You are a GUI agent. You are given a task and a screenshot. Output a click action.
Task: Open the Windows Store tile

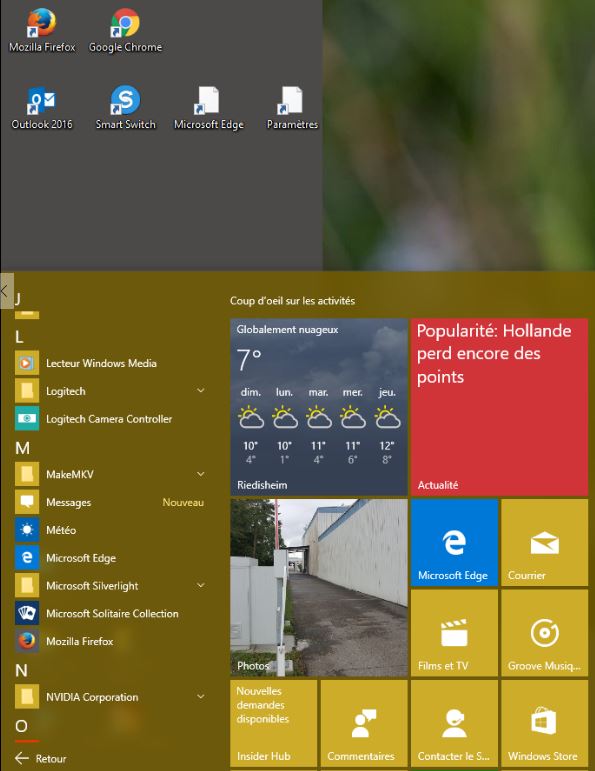coord(544,723)
